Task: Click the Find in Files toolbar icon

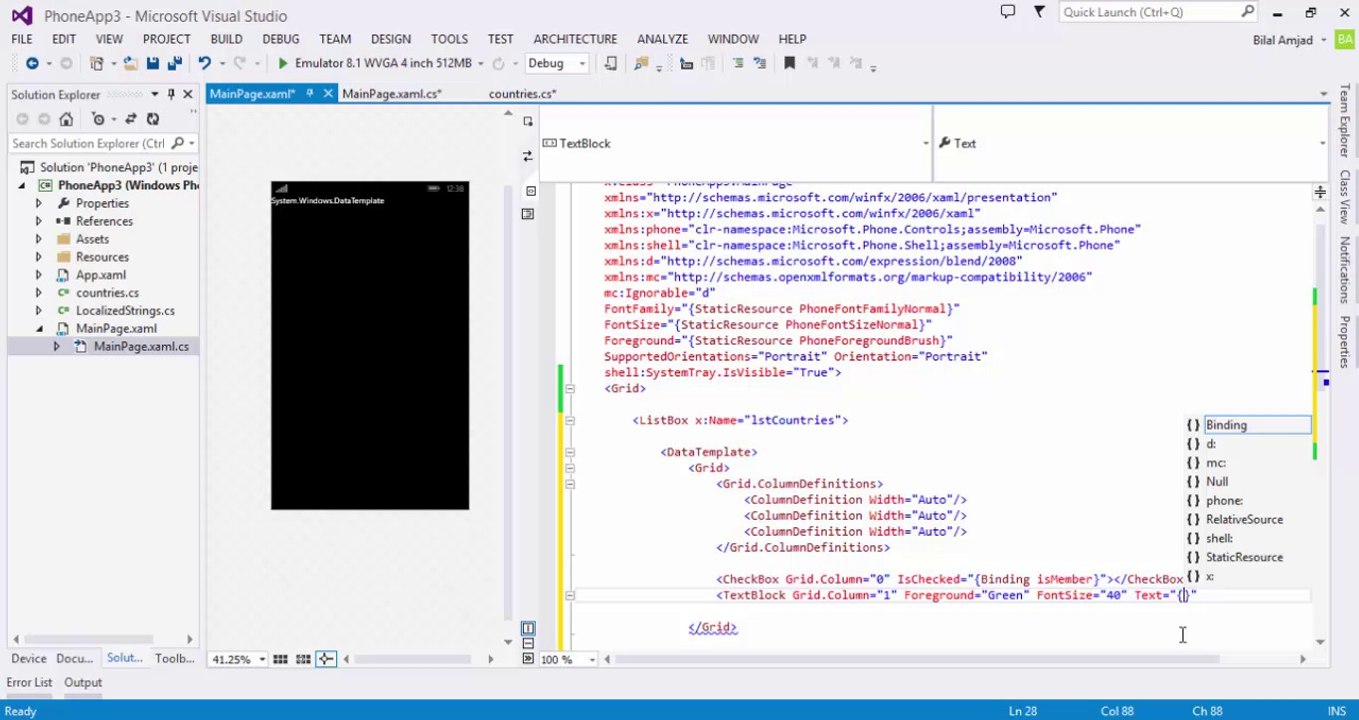Action: tap(640, 63)
